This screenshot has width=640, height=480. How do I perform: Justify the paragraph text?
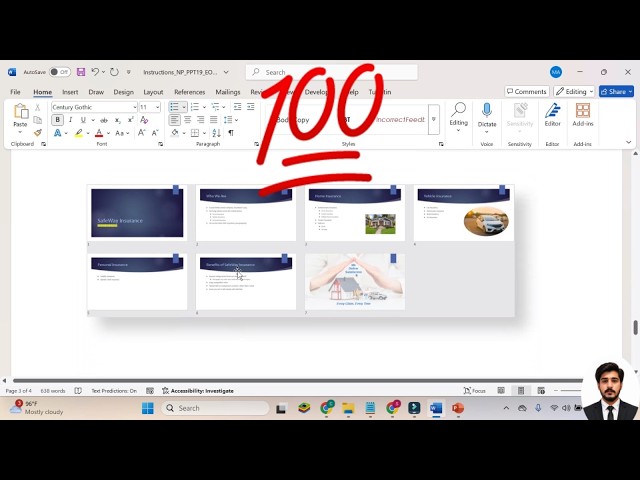(x=213, y=120)
